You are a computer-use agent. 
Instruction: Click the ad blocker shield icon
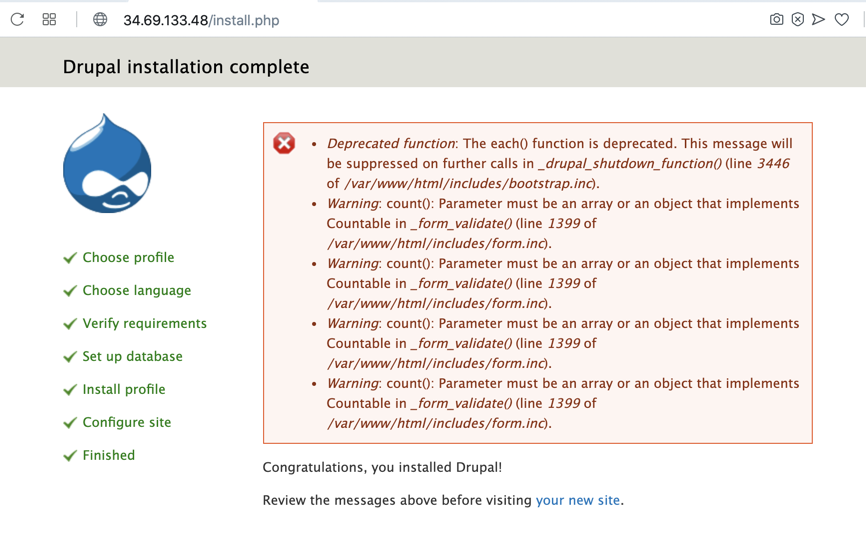click(797, 19)
